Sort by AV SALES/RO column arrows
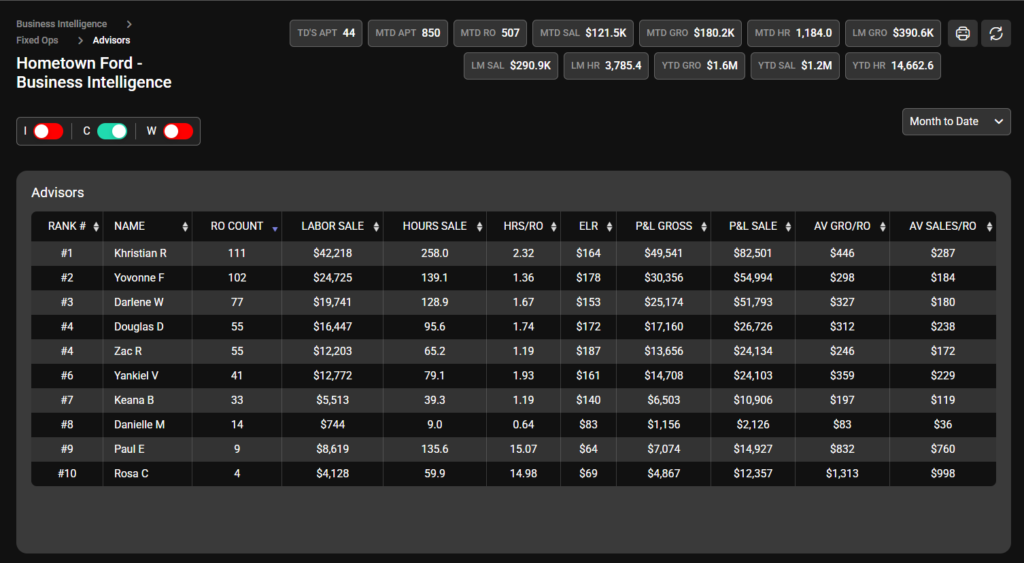 tap(989, 227)
